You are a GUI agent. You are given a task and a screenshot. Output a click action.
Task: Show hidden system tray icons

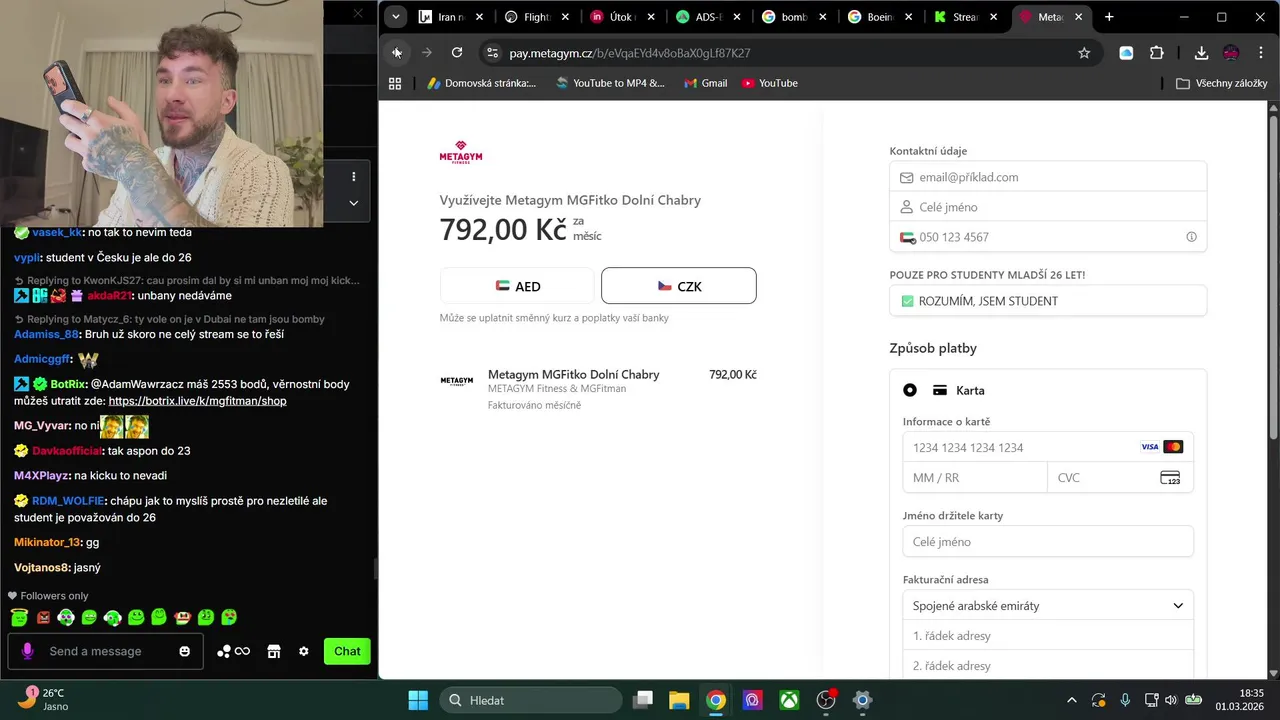pos(1072,700)
